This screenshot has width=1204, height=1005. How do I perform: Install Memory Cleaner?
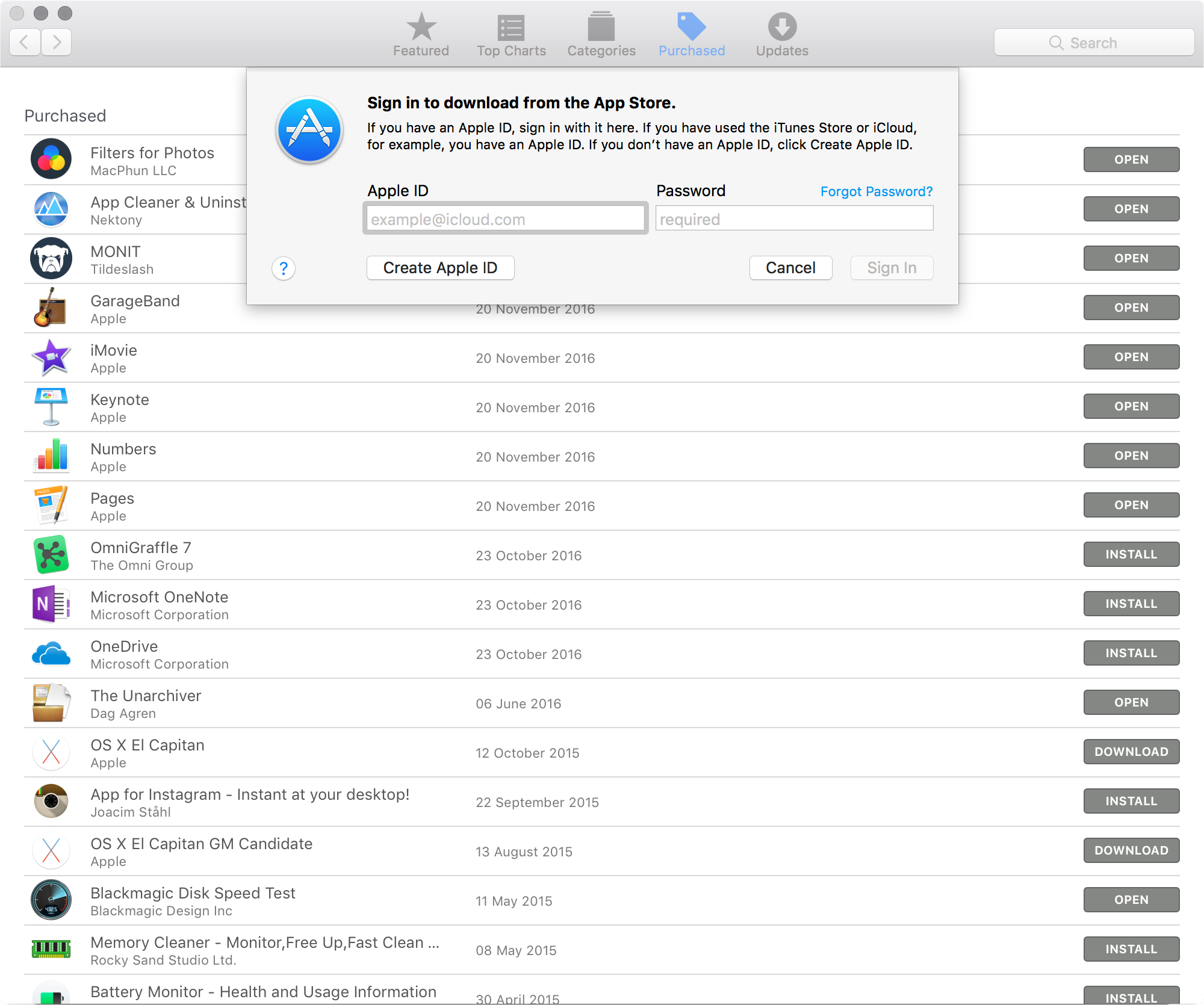(x=1131, y=949)
